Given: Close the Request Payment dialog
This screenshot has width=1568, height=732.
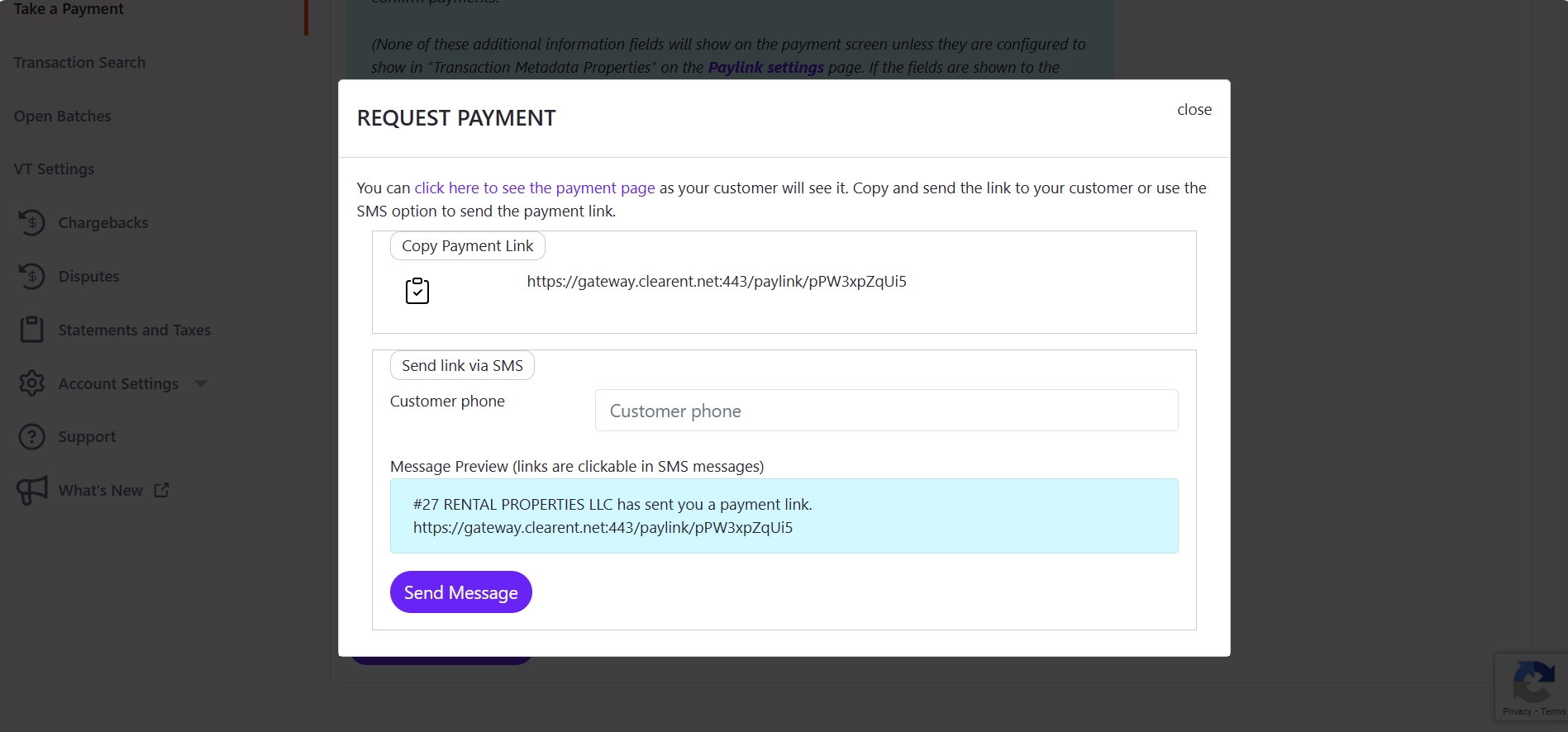Looking at the screenshot, I should tap(1194, 110).
